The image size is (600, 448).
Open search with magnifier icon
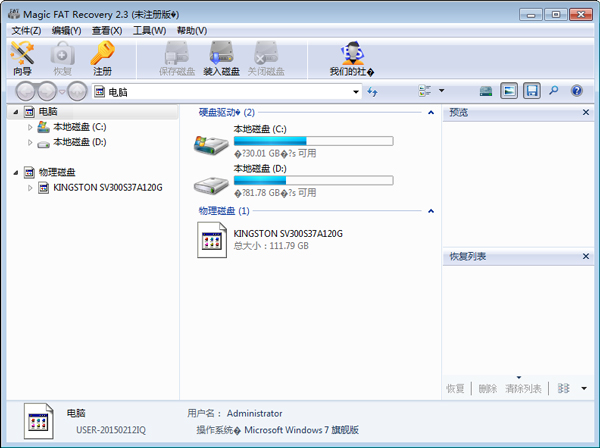[x=554, y=91]
